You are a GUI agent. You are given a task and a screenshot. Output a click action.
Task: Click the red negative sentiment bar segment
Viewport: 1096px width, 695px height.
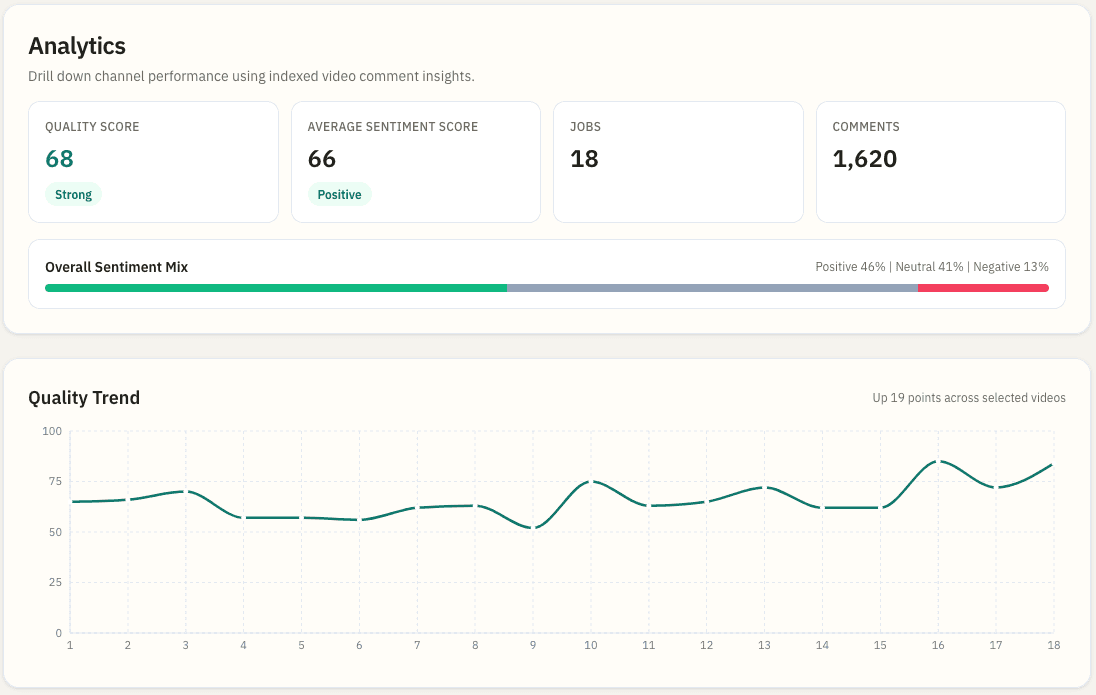point(983,288)
